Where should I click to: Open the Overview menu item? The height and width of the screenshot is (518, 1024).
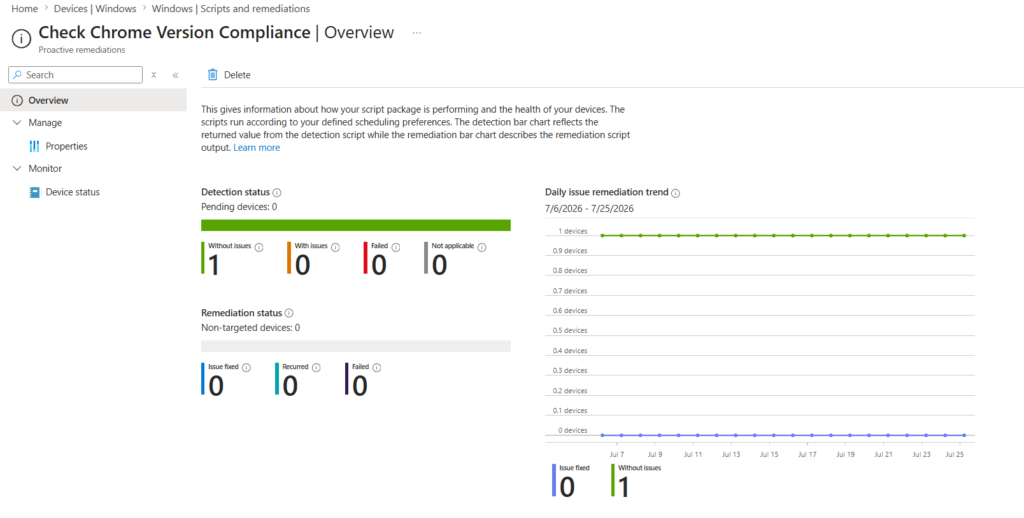pos(93,101)
